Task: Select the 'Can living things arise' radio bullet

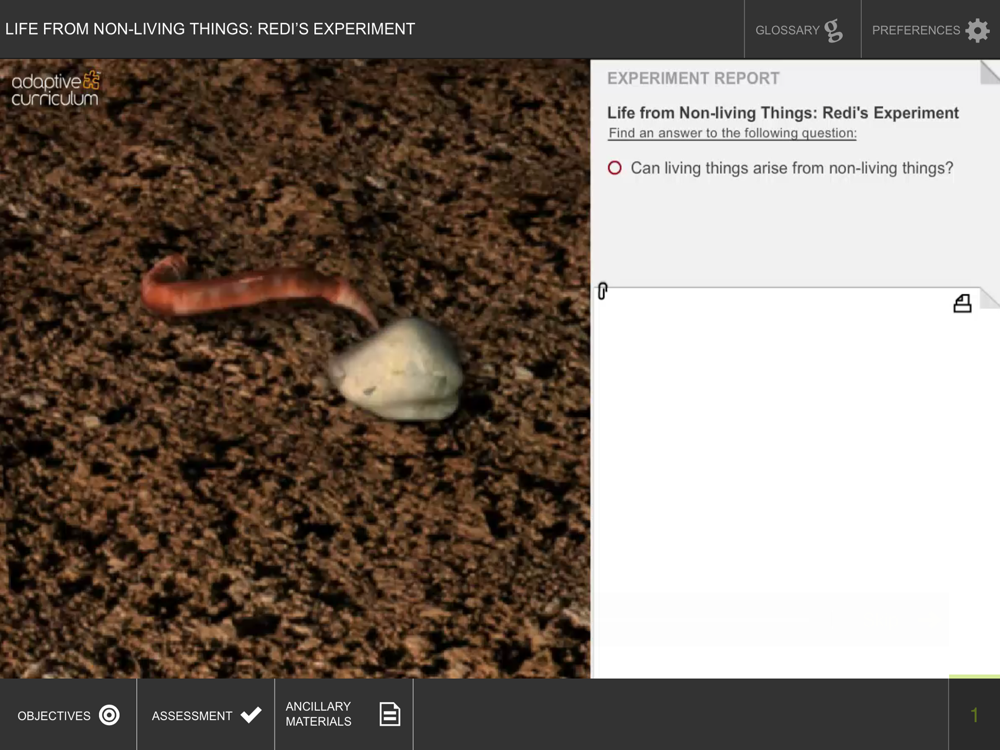Action: (615, 168)
